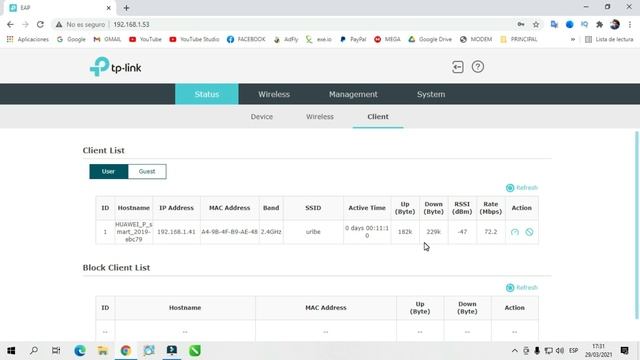The width and height of the screenshot is (640, 360).
Task: Open a new browser tab
Action: 126,8
